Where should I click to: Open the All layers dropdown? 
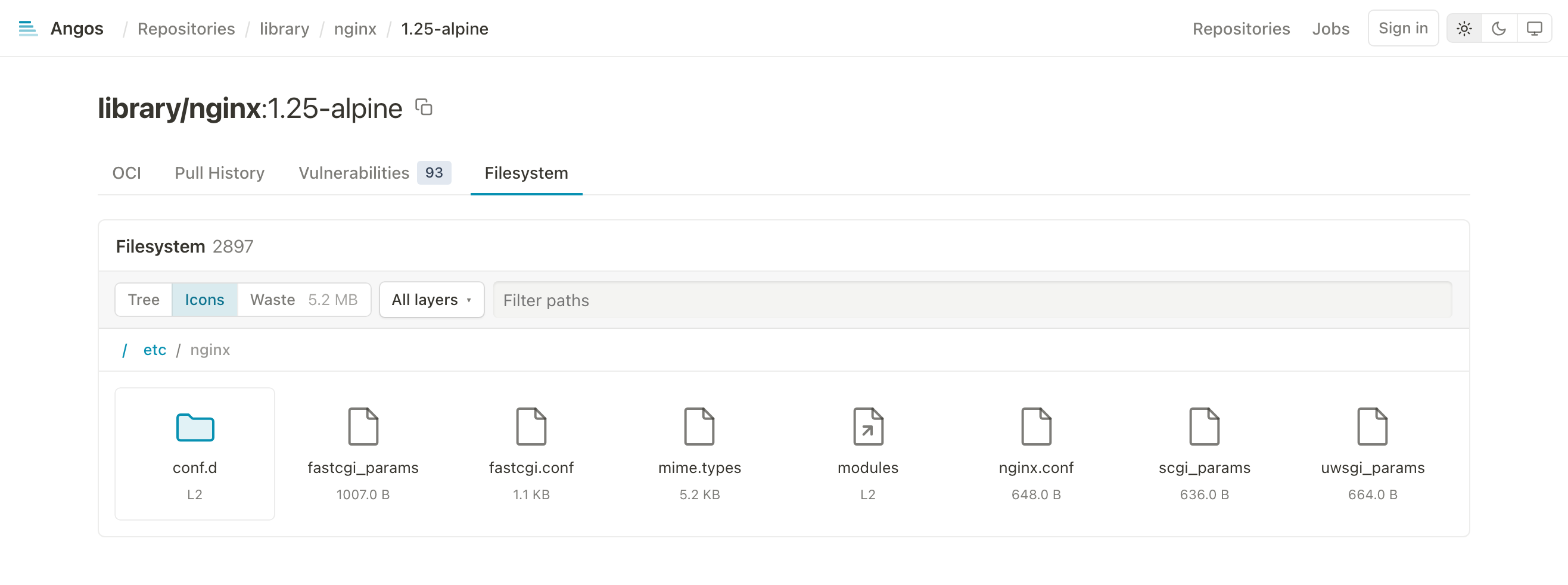tap(431, 300)
